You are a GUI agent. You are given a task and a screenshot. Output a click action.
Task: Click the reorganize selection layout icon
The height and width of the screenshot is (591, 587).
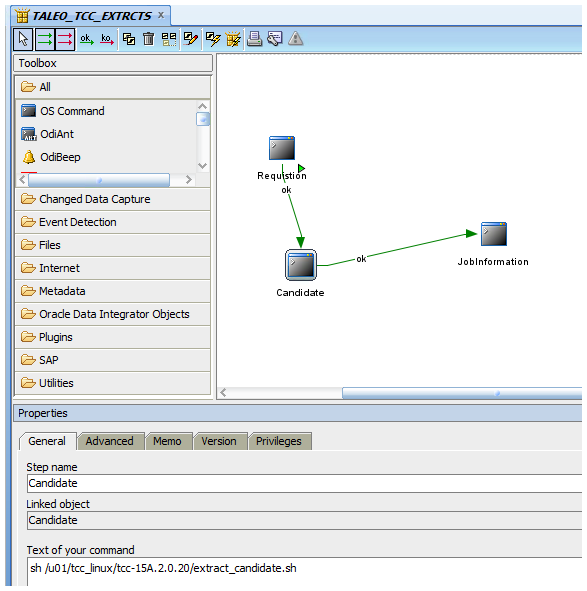[169, 39]
